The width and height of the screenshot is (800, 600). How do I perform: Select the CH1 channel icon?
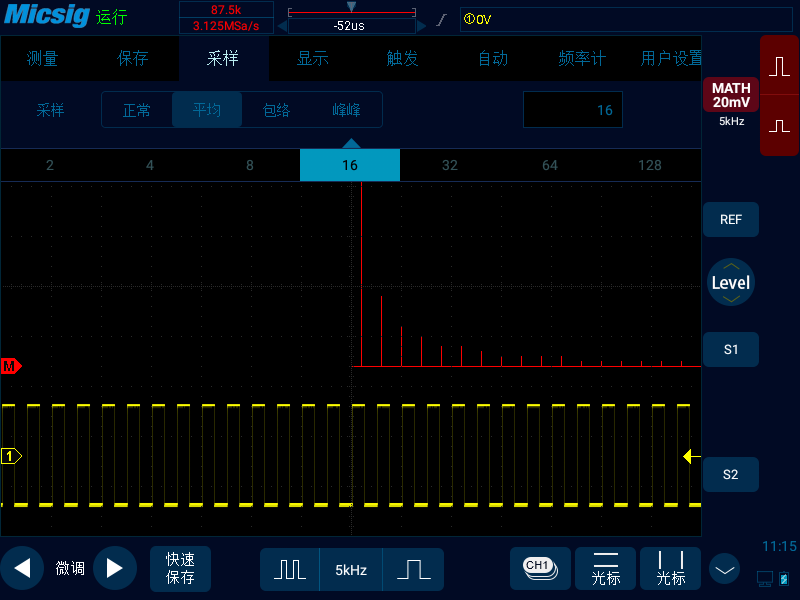pyautogui.click(x=540, y=568)
